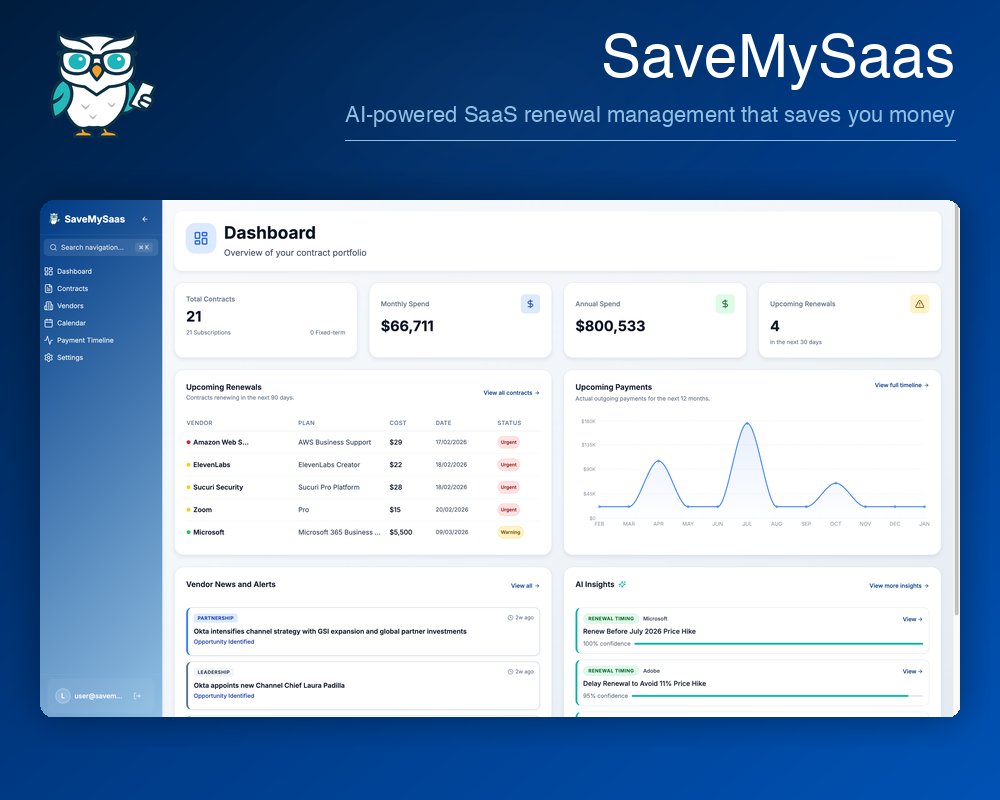Viewport: 1000px width, 800px height.
Task: Open the View full timeline link
Action: [901, 385]
